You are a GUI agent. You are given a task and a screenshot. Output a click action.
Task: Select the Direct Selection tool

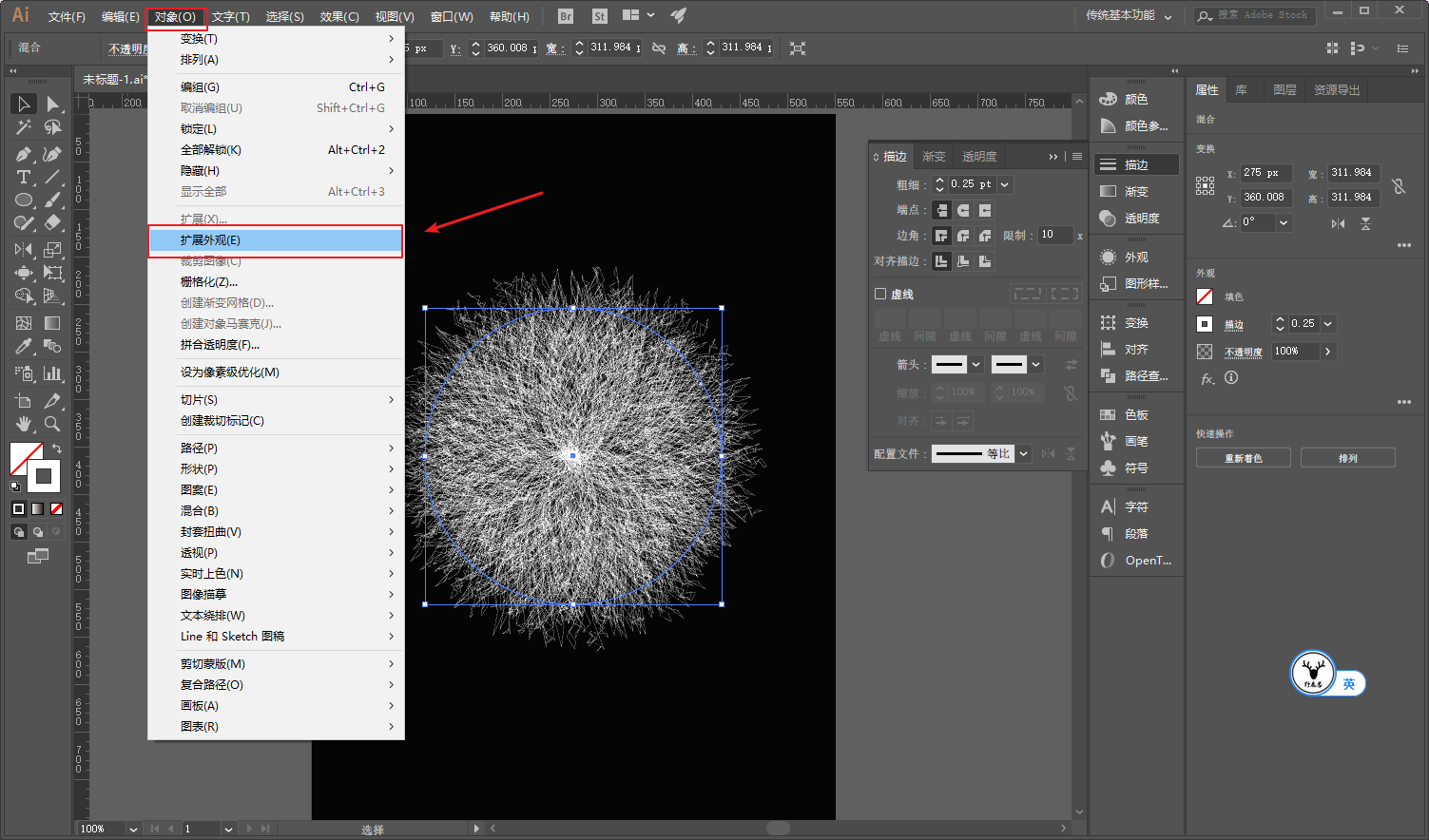click(x=52, y=104)
